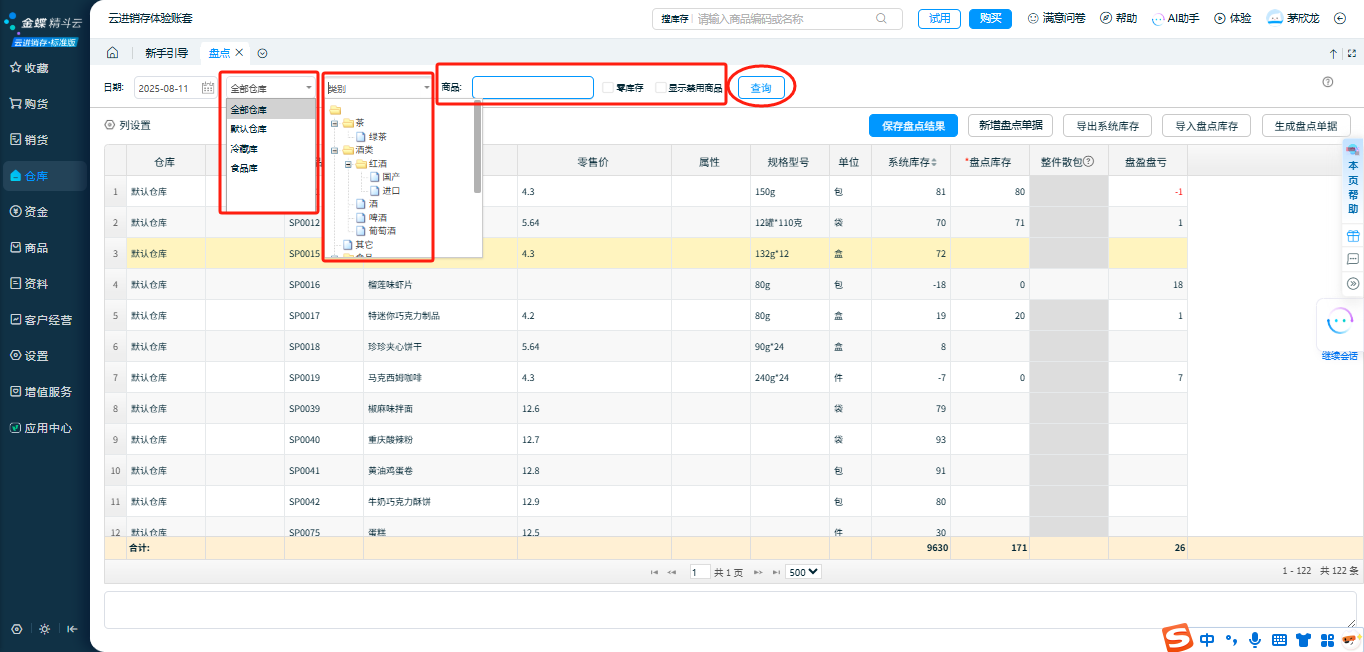This screenshot has height=652, width=1364.
Task: Collapse the sidebar using the bottom arrow icon
Action: click(72, 629)
